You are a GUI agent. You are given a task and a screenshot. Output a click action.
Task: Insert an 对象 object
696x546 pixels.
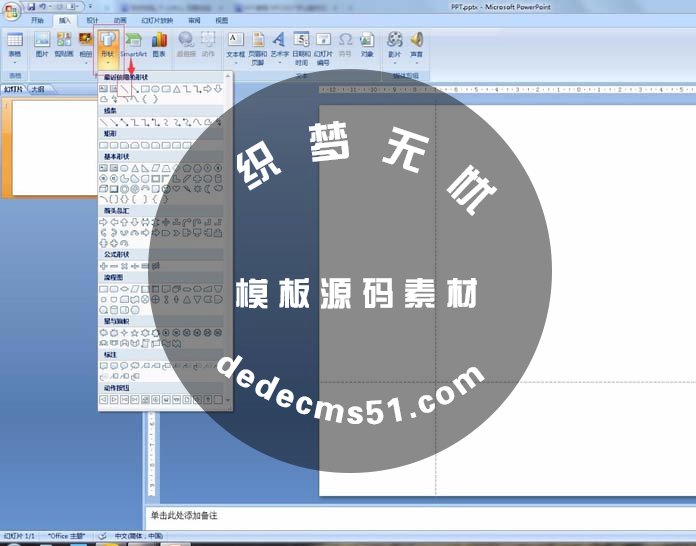point(367,44)
